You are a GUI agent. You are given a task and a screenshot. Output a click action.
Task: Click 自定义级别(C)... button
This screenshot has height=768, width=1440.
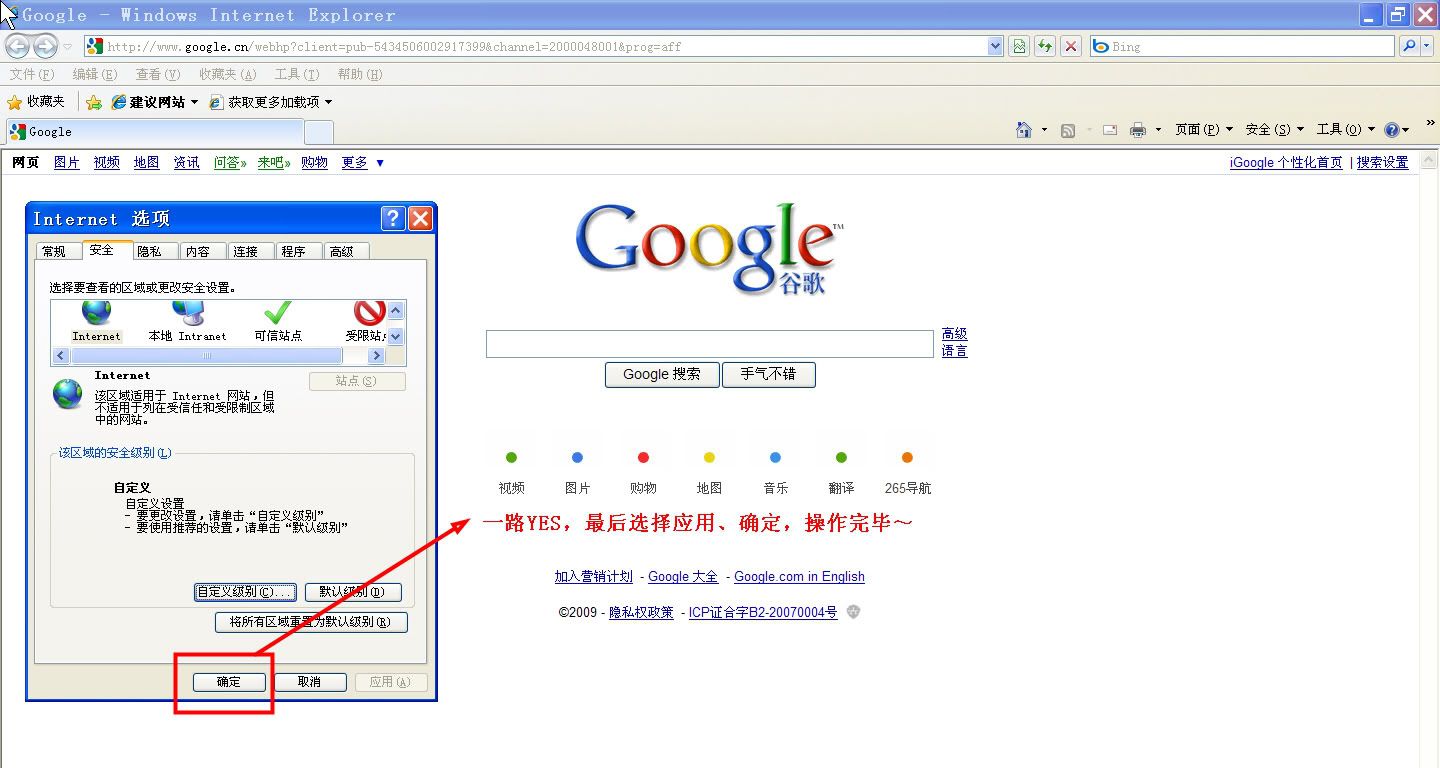pyautogui.click(x=245, y=592)
